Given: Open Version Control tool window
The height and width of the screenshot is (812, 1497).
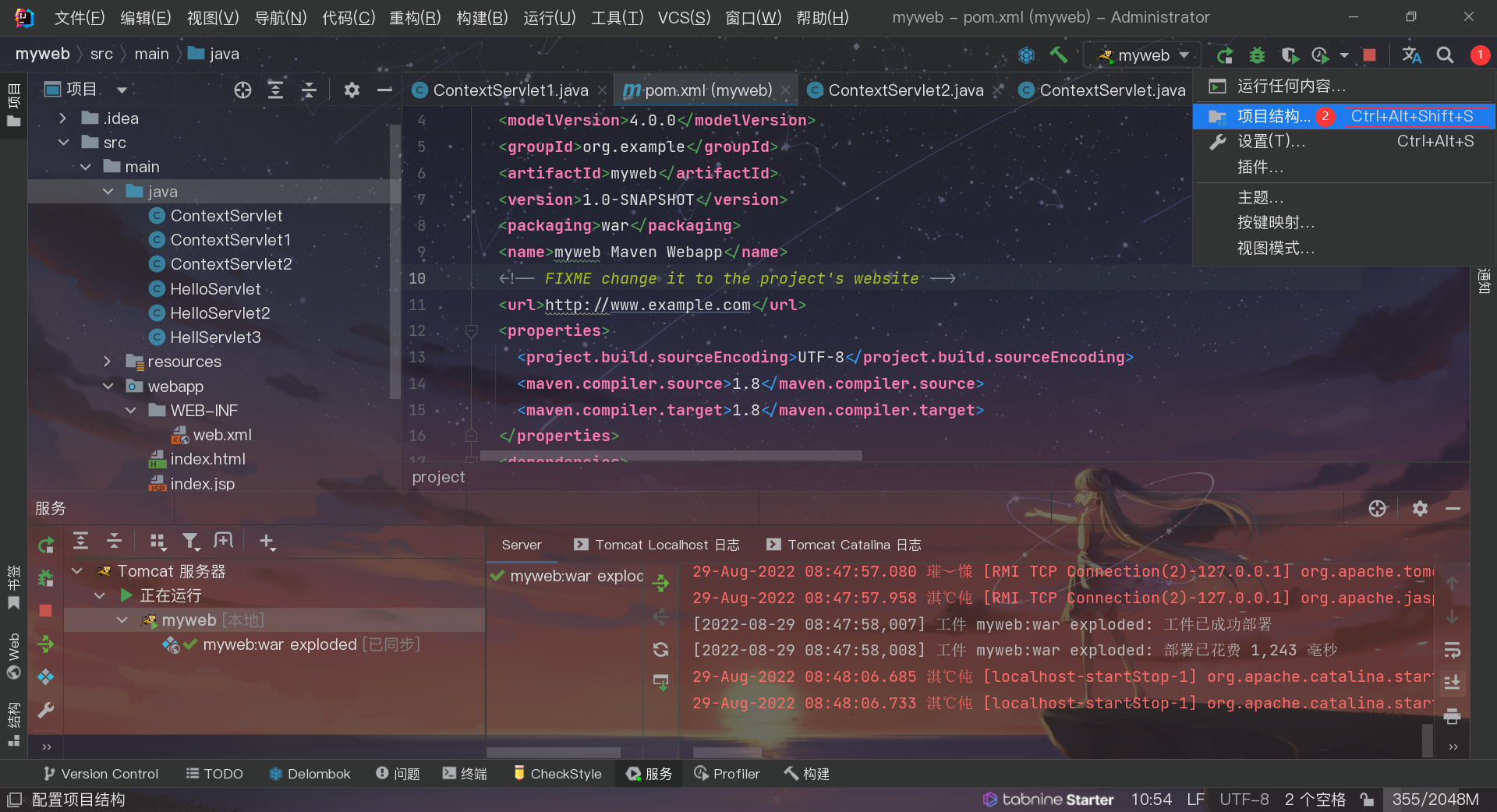Looking at the screenshot, I should 101,774.
